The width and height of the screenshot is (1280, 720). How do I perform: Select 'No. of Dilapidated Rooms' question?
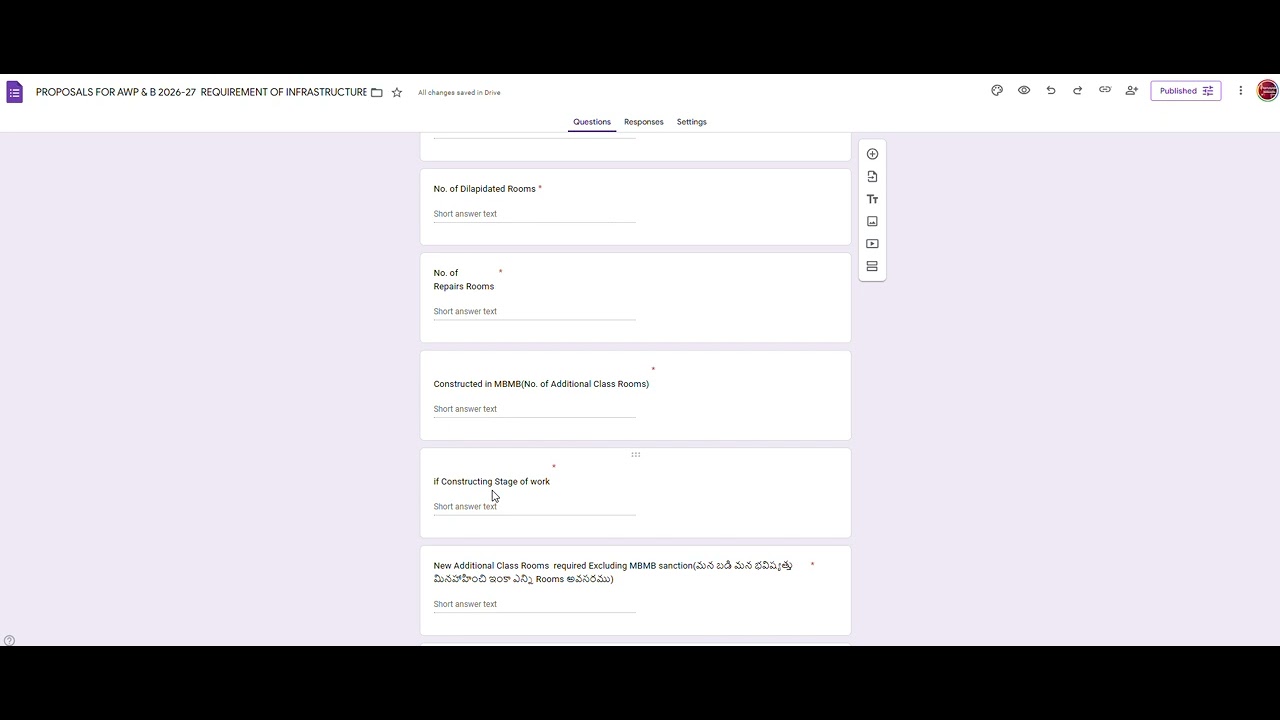click(485, 189)
